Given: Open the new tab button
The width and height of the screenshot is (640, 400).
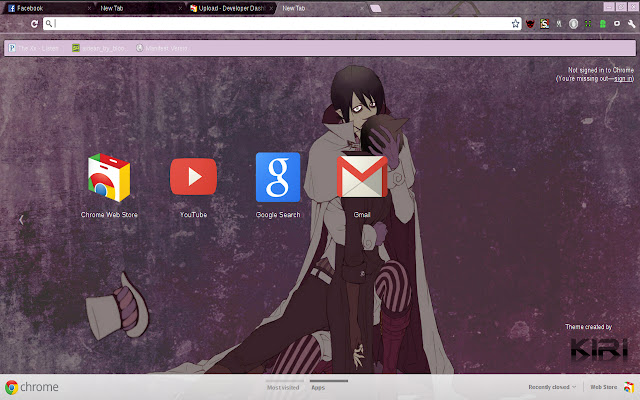Looking at the screenshot, I should (x=376, y=9).
